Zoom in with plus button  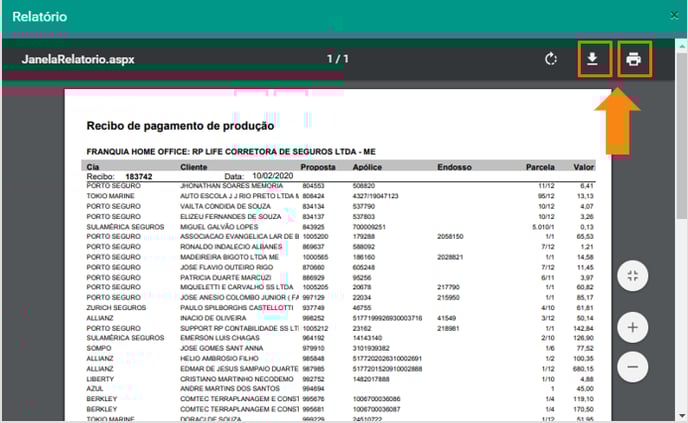point(632,327)
